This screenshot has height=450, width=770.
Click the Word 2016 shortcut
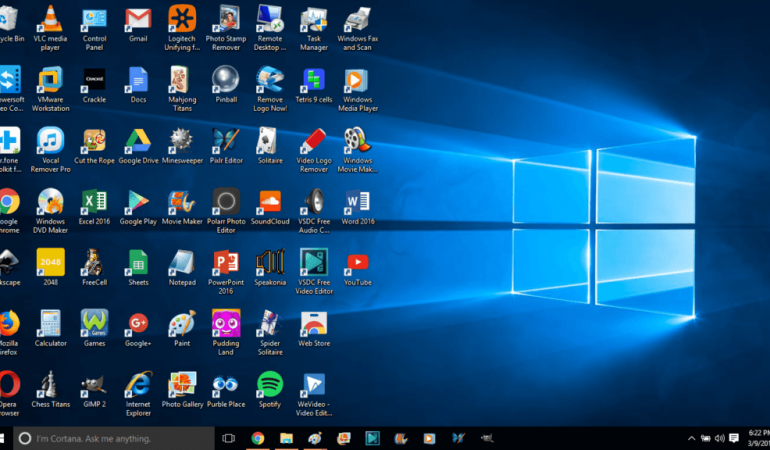[x=358, y=201]
